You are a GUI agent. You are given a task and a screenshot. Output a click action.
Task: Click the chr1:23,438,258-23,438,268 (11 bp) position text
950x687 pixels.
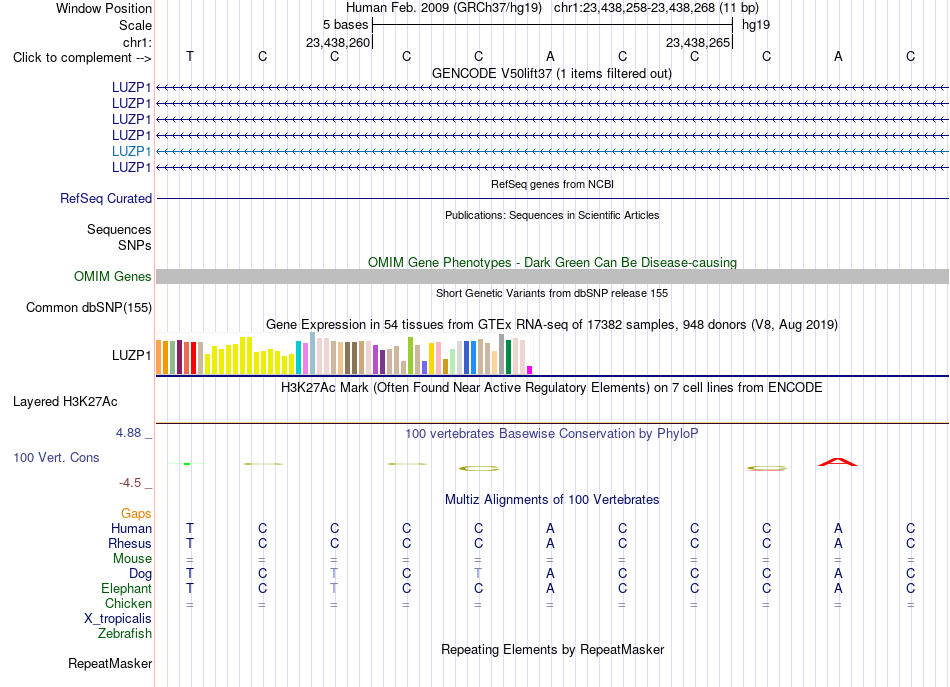click(656, 8)
